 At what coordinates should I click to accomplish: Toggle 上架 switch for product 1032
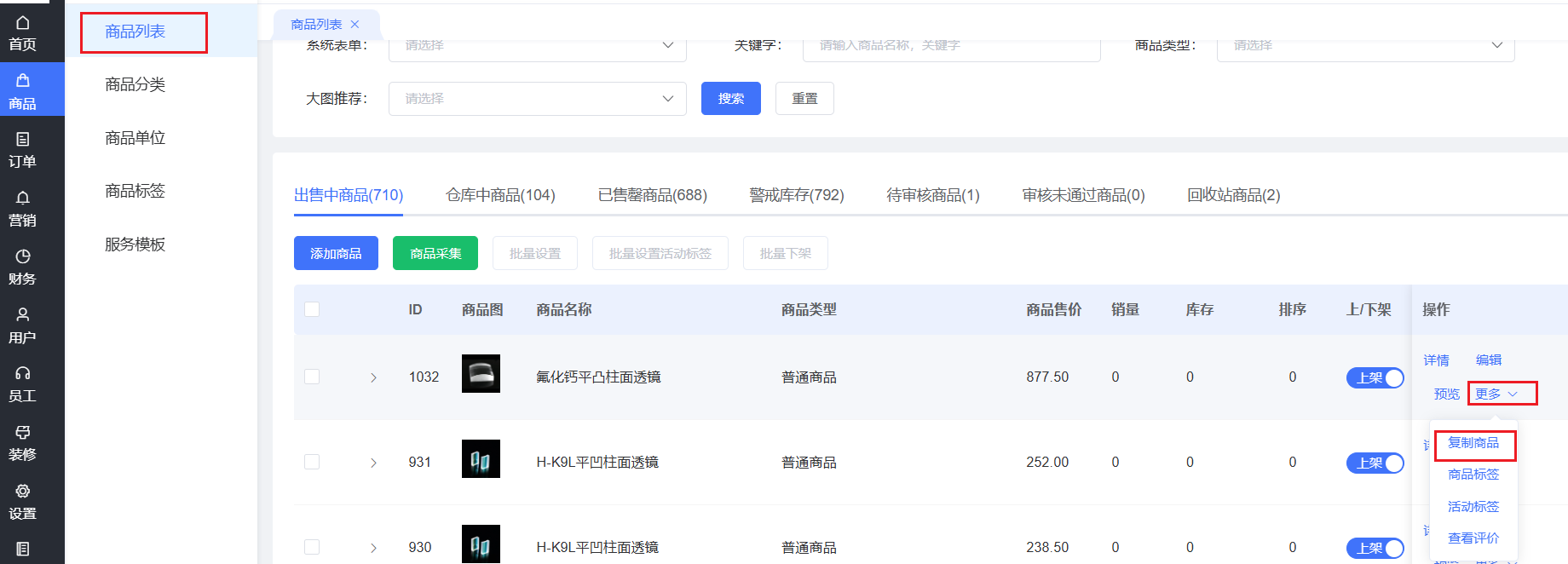(x=1375, y=377)
